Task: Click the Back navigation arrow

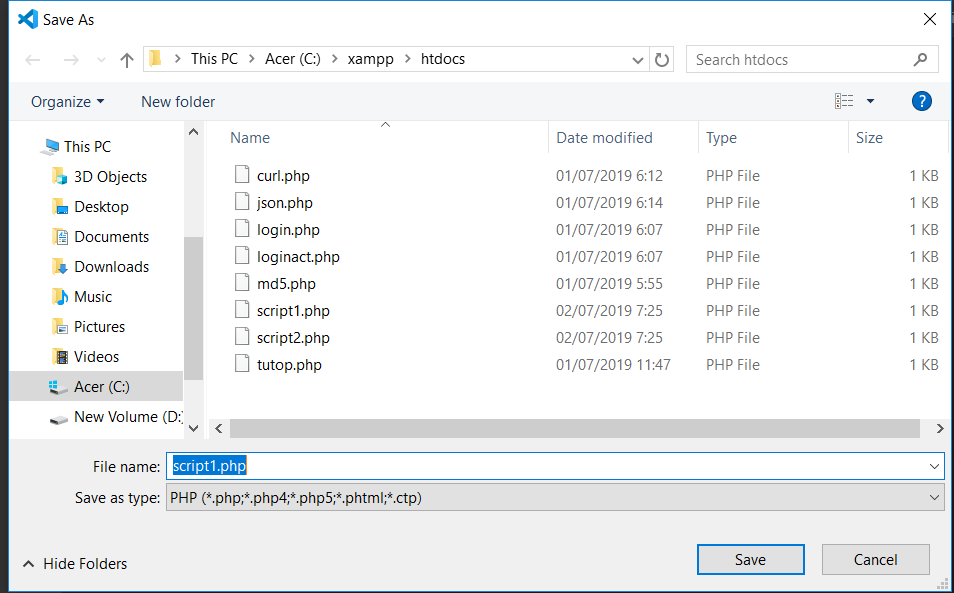Action: tap(33, 60)
